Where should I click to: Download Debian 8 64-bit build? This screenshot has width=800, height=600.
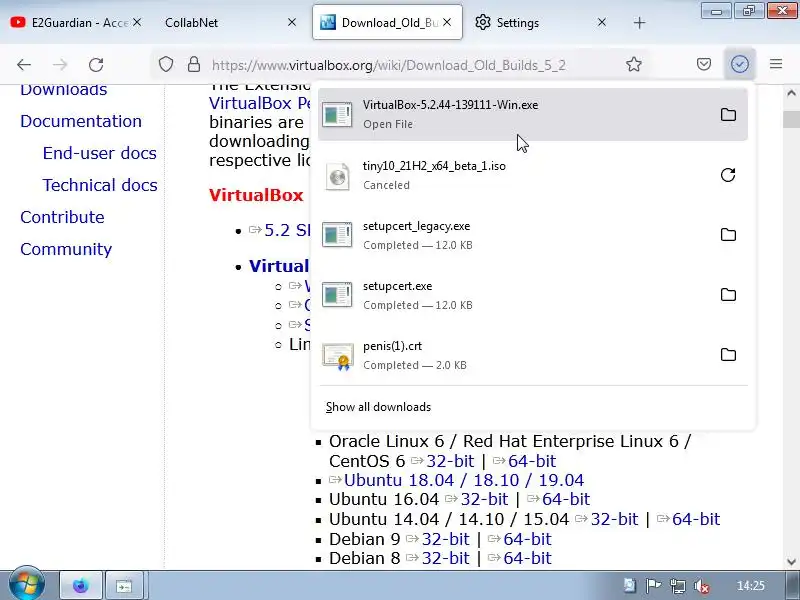527,558
